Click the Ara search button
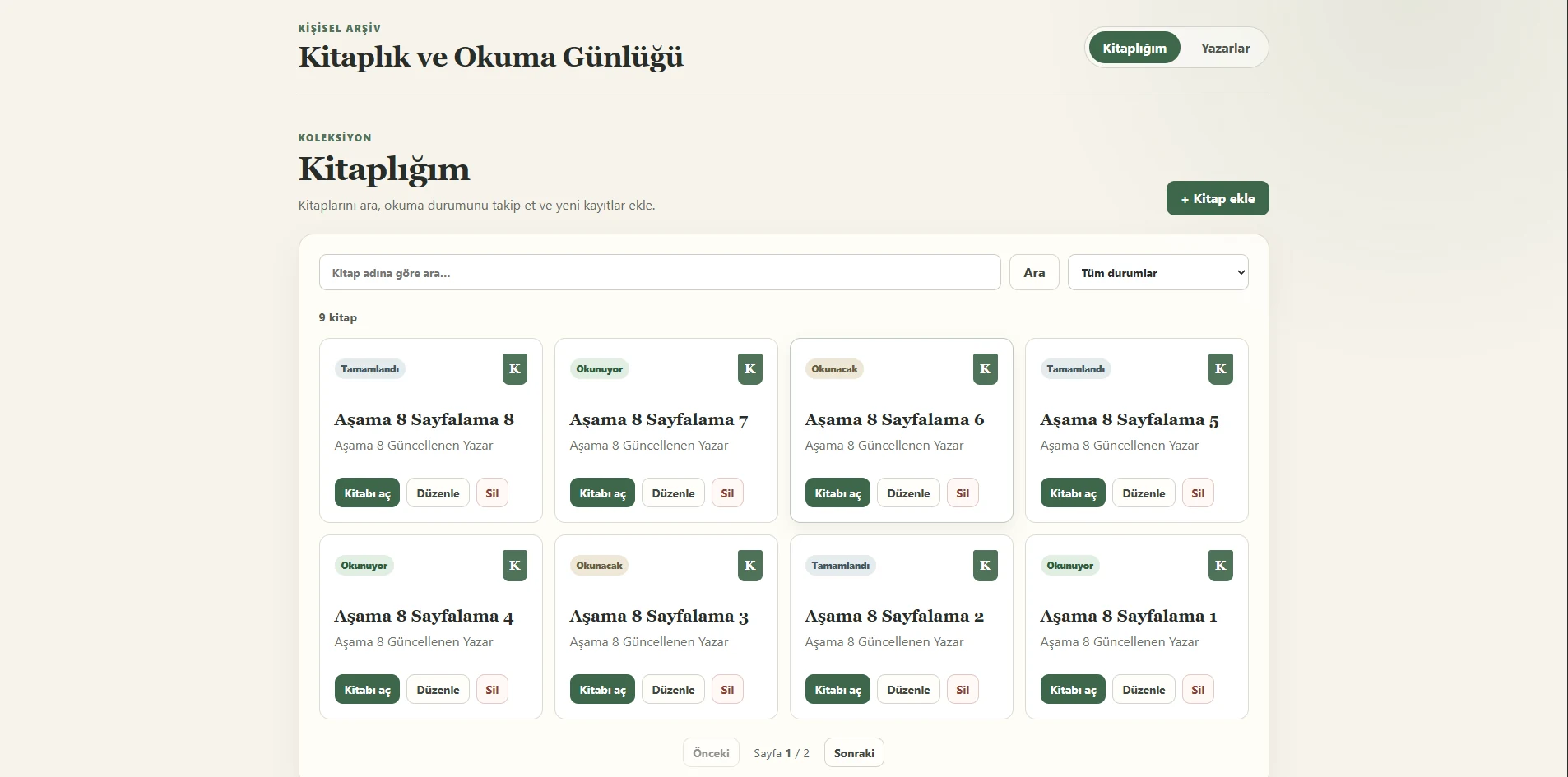 click(1034, 272)
